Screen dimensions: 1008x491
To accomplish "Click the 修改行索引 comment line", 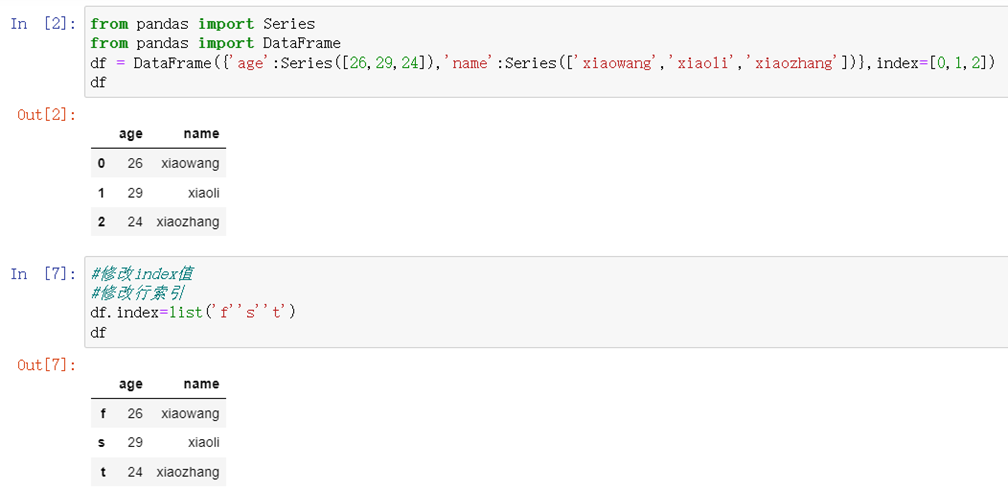I will click(138, 294).
